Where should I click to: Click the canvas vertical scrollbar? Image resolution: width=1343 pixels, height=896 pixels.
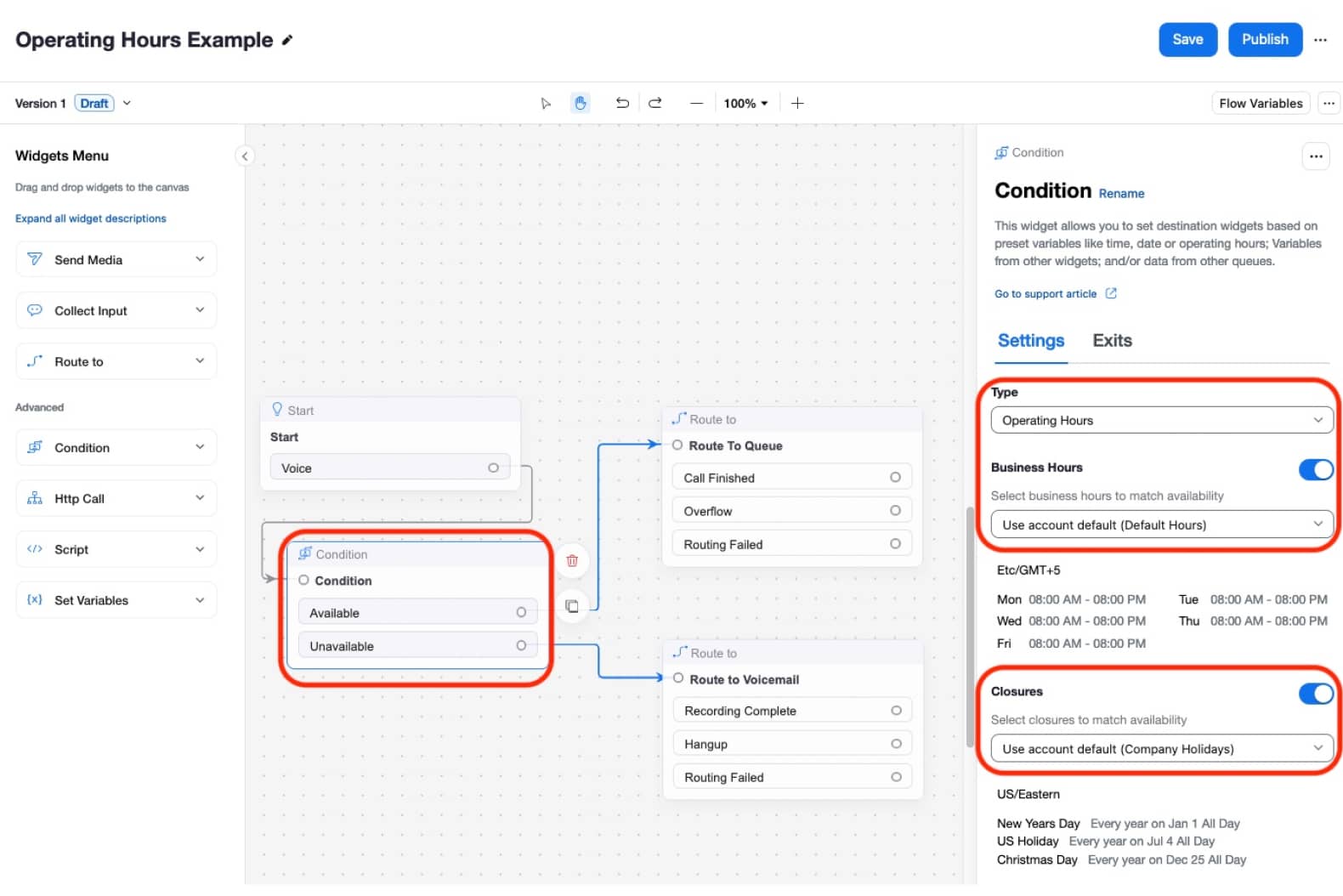970,627
